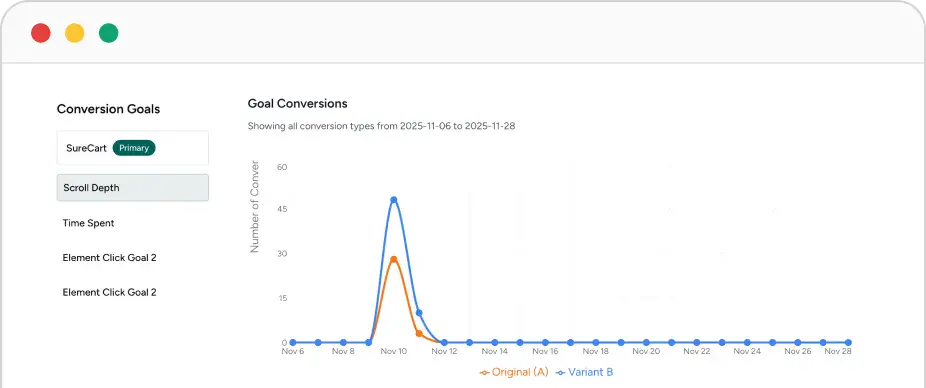Screen dimensions: 926x388
Task: Click the Nov 24 axis label
Action: [x=747, y=351]
